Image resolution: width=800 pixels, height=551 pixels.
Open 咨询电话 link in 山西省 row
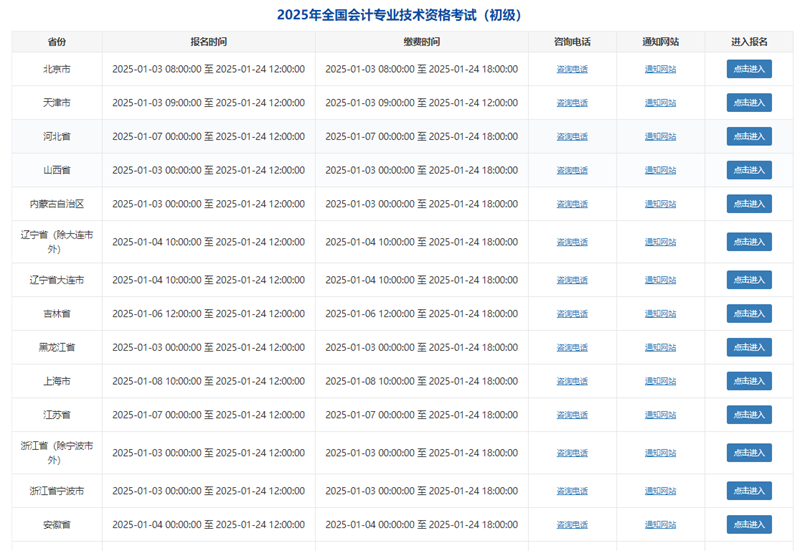(572, 170)
